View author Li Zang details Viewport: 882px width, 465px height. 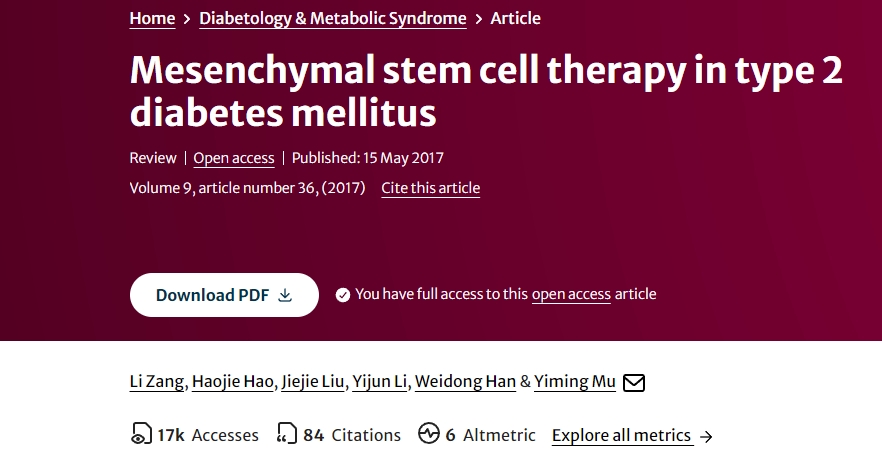coord(157,382)
